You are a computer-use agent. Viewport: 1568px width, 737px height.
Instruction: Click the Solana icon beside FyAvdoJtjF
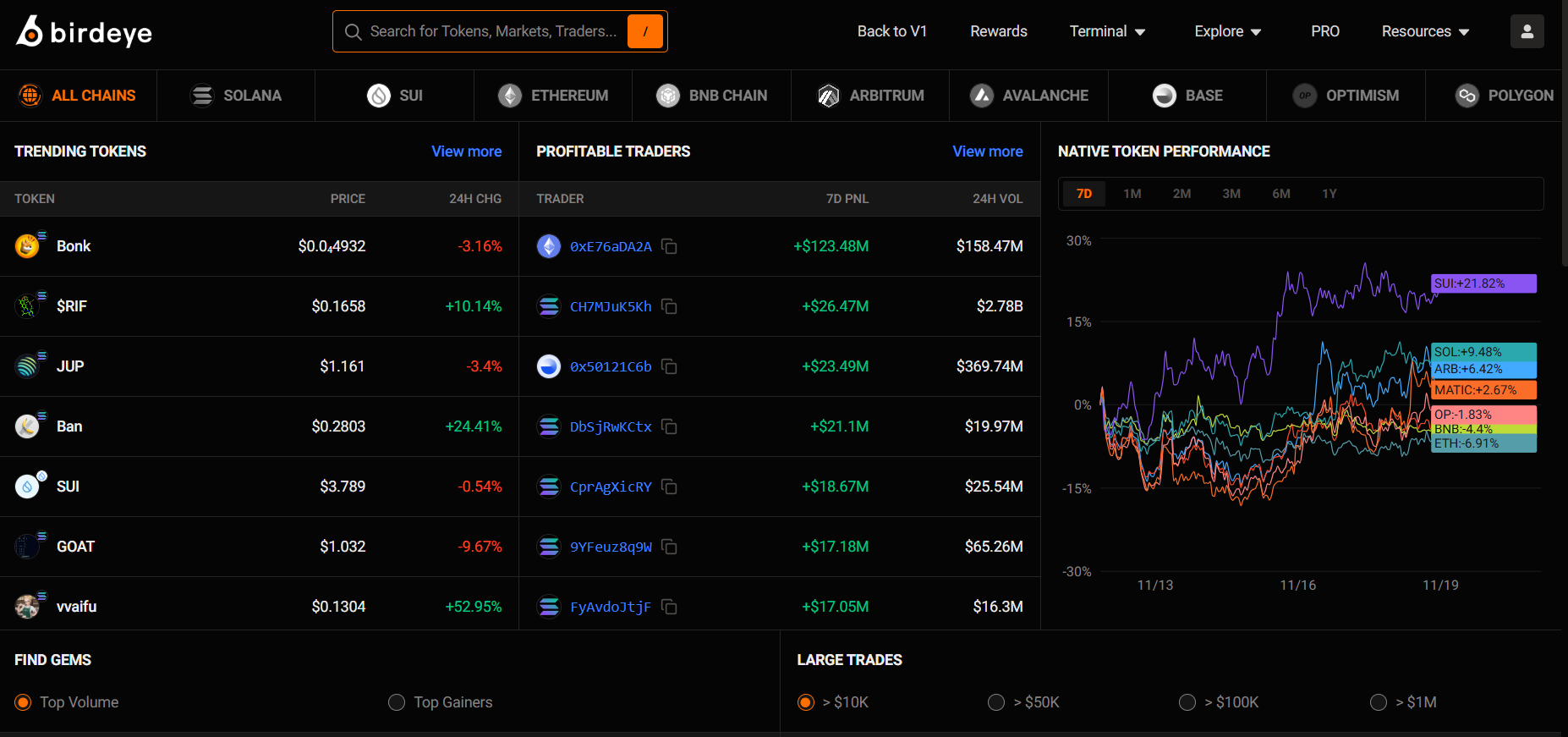pos(549,607)
